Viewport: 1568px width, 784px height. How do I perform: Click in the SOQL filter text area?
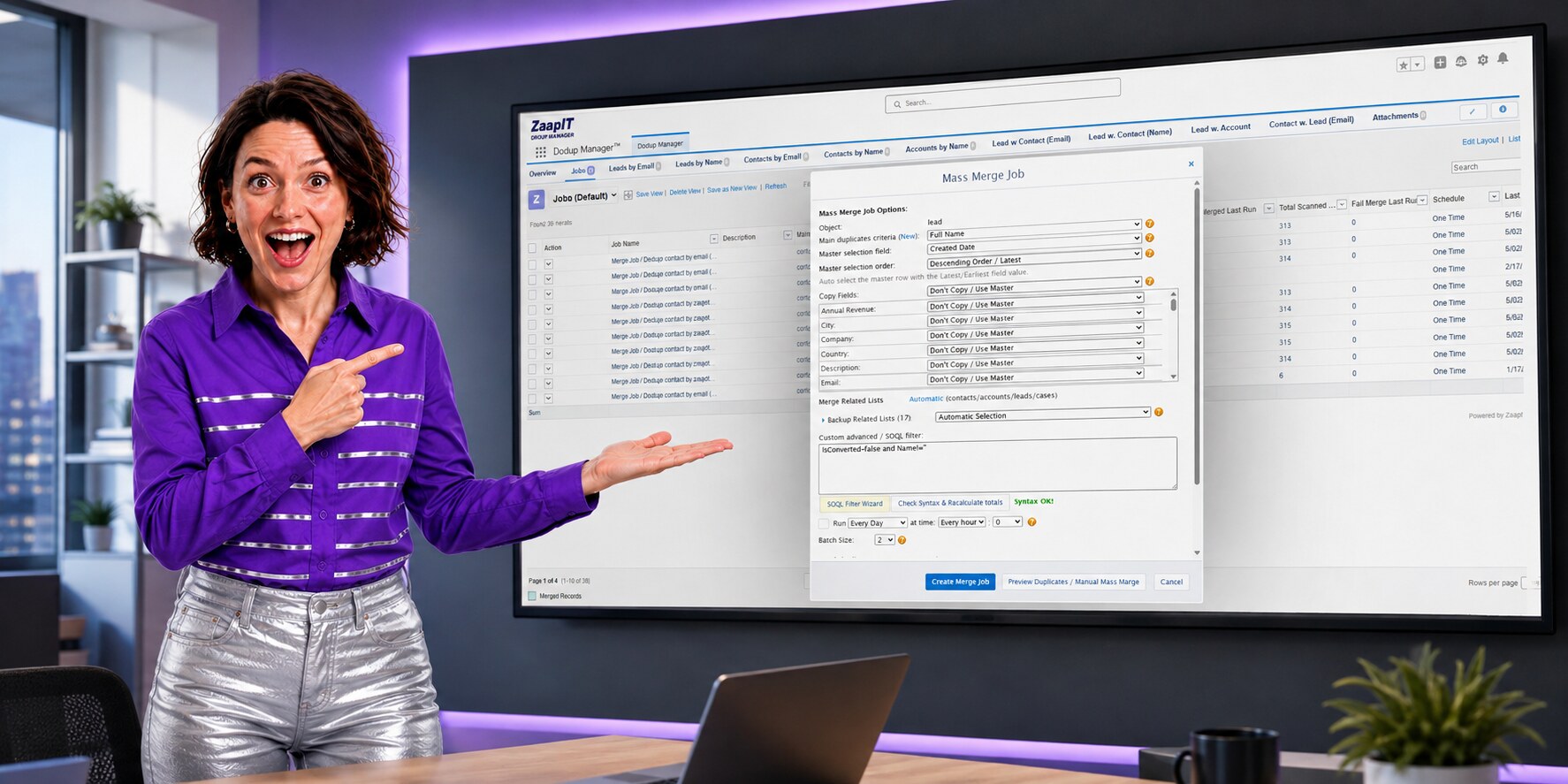click(997, 464)
